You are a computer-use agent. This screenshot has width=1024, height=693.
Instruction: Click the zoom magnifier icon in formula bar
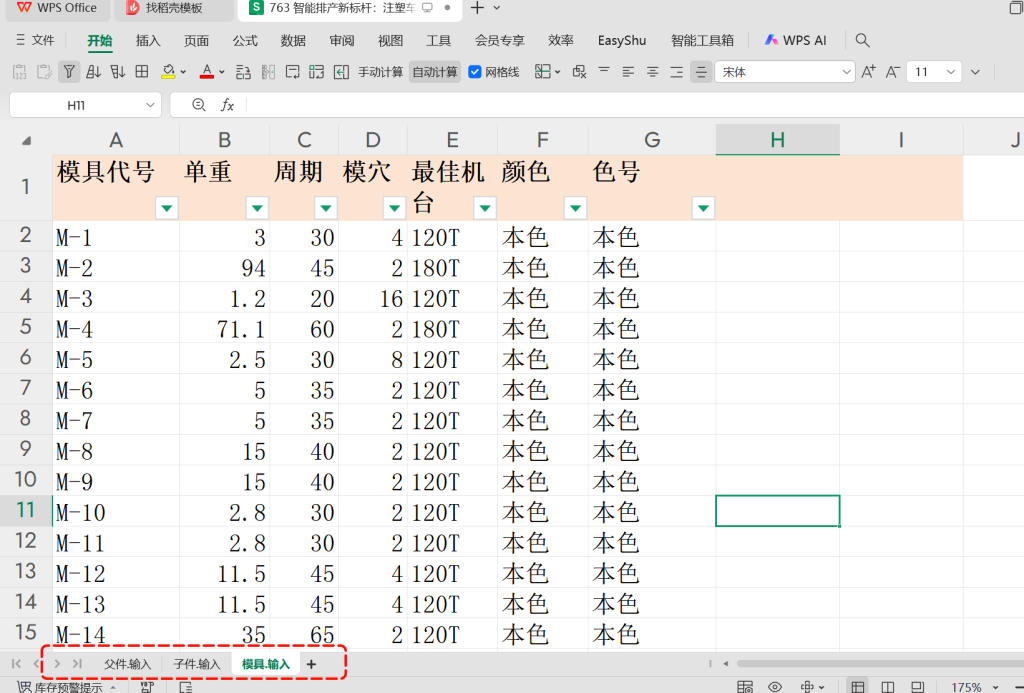pyautogui.click(x=199, y=105)
